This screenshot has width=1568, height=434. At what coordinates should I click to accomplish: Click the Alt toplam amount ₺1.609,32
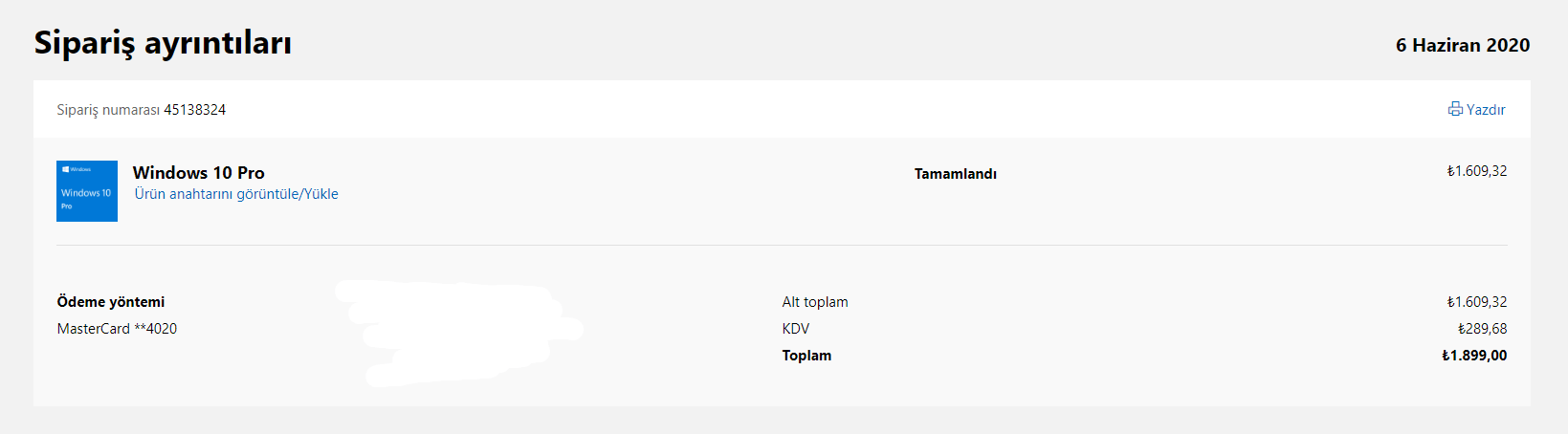1476,302
